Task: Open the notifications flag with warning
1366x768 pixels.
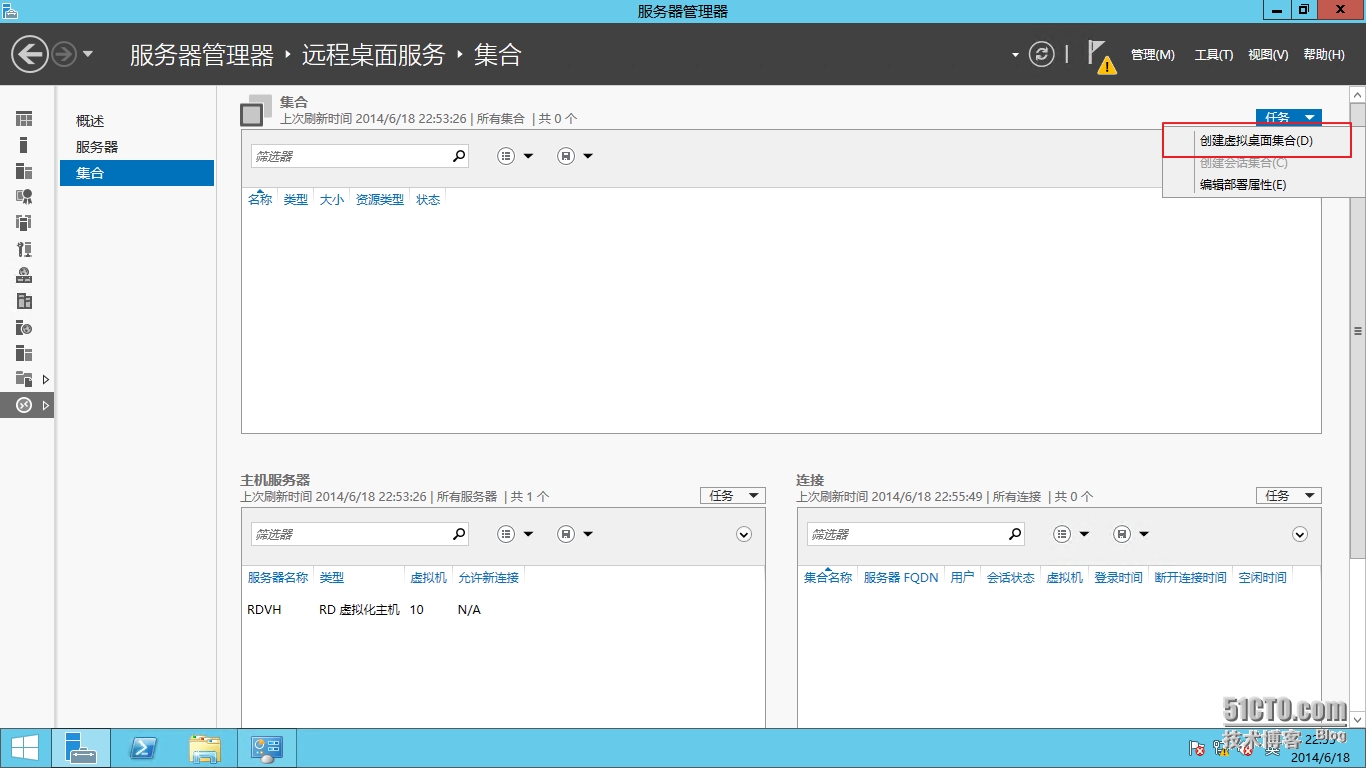Action: [1101, 57]
